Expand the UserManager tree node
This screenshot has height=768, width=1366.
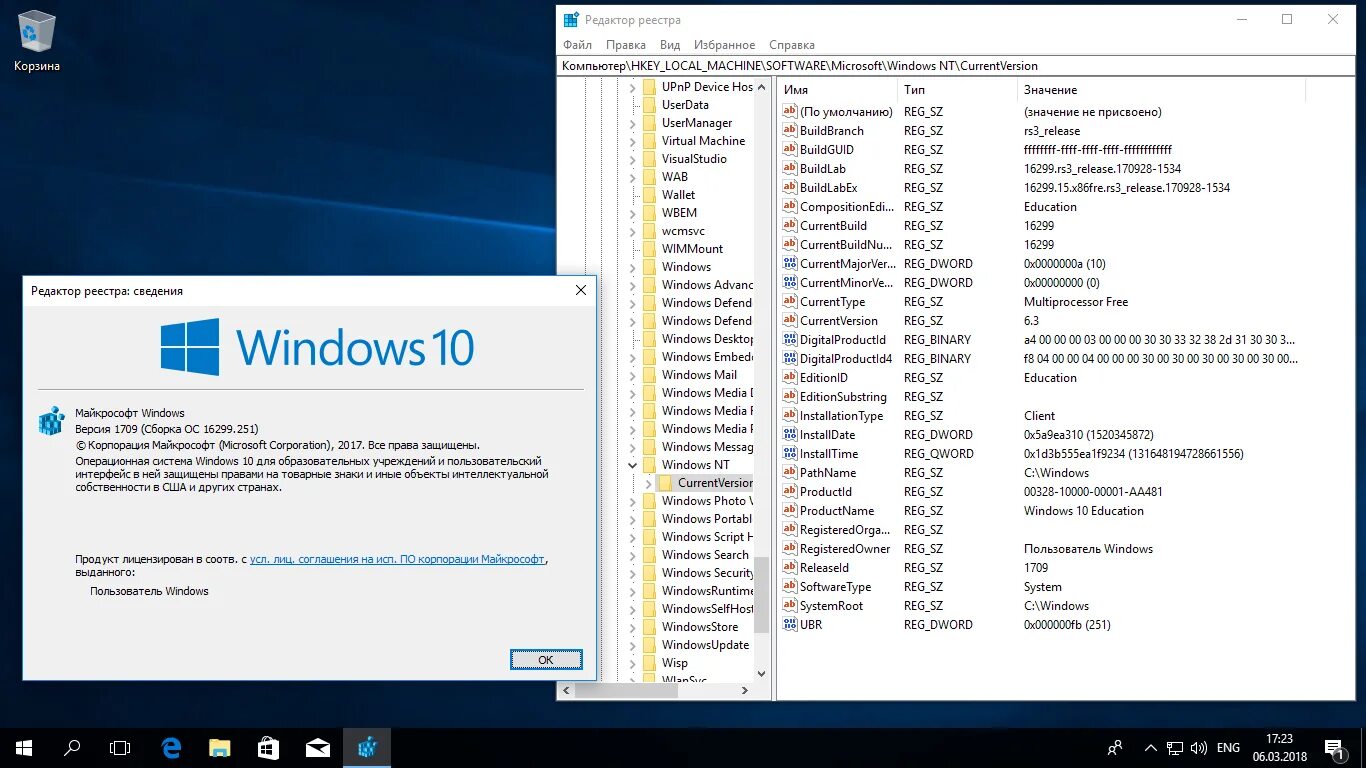click(x=632, y=123)
